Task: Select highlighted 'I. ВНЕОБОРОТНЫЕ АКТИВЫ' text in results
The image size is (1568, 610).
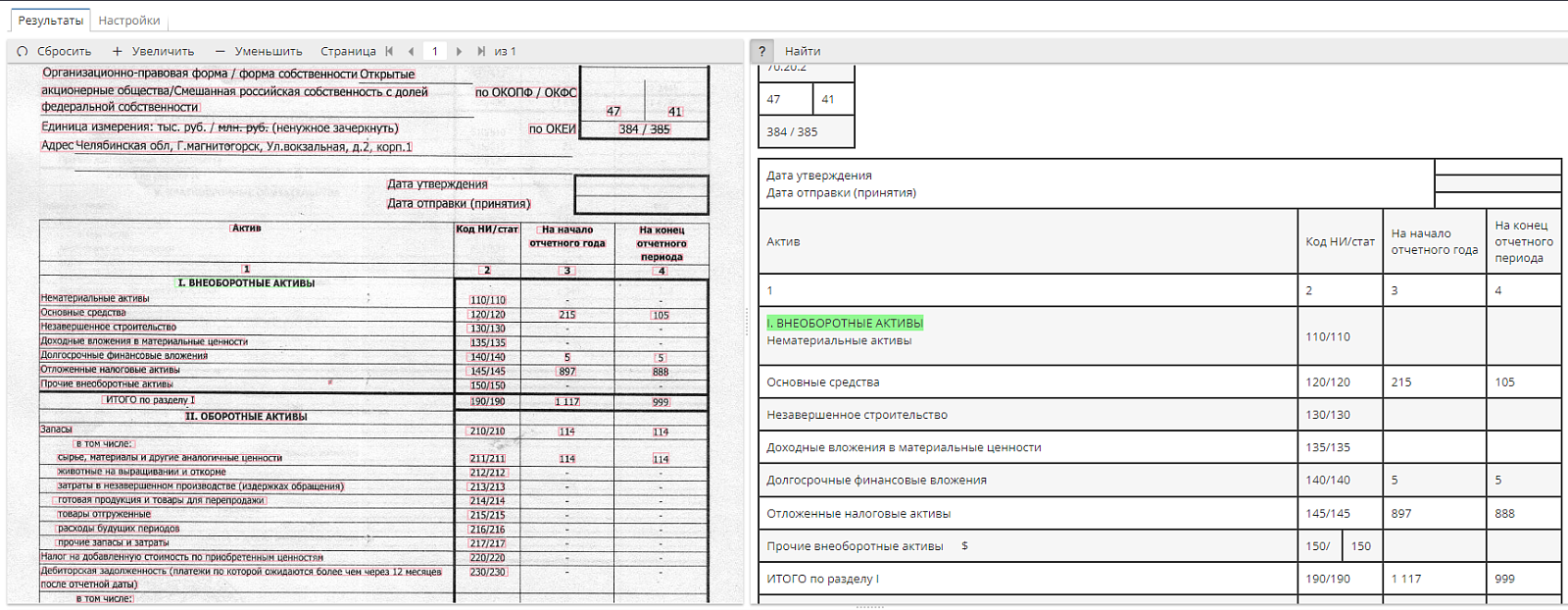Action: pyautogui.click(x=845, y=323)
